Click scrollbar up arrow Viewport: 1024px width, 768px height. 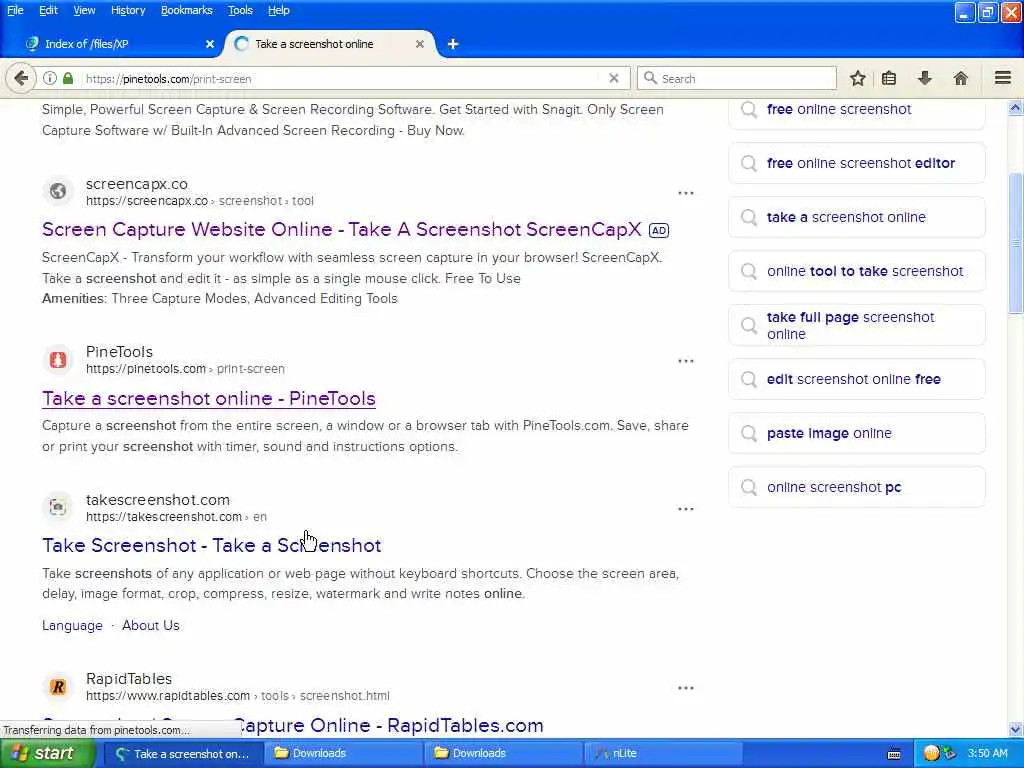click(1016, 108)
